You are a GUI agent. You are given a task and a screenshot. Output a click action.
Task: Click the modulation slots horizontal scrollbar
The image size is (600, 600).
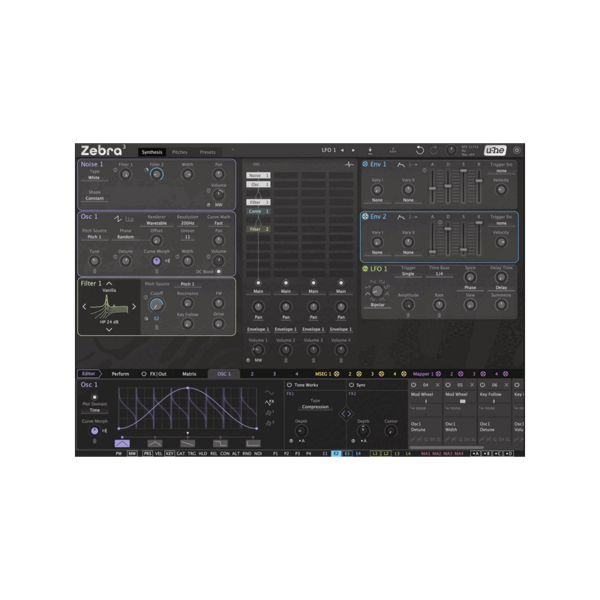click(447, 447)
